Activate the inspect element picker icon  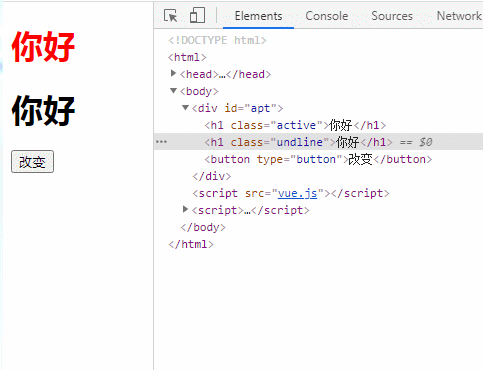click(170, 16)
